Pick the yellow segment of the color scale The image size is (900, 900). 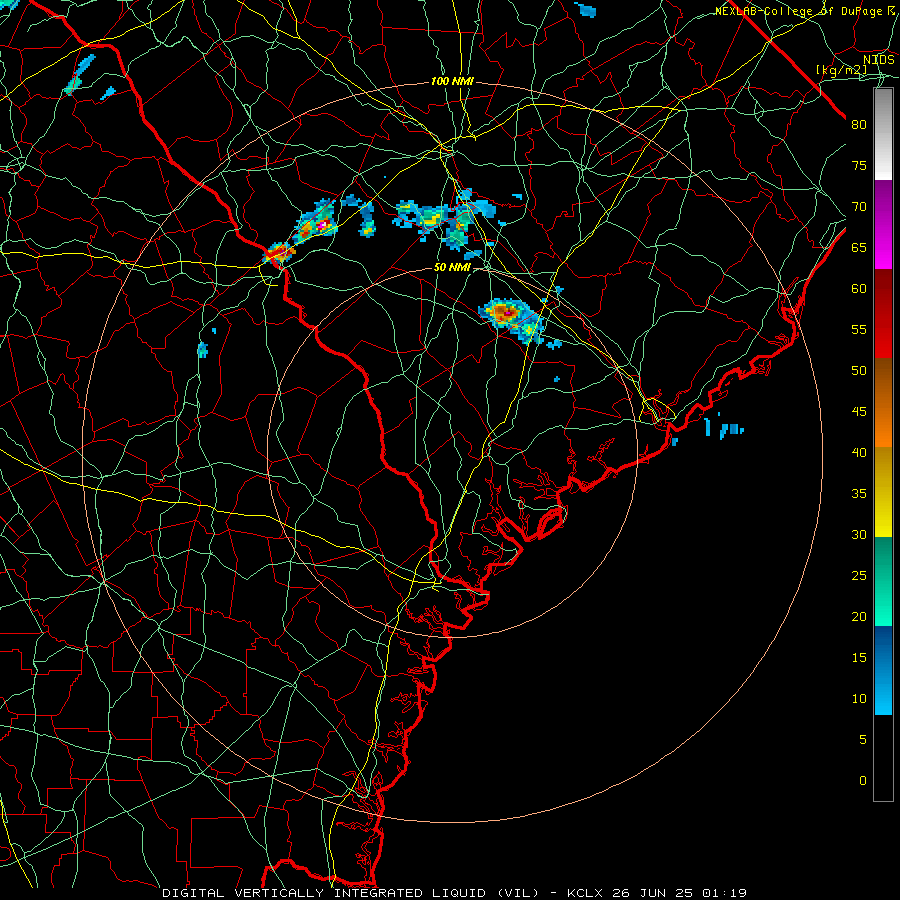click(883, 492)
